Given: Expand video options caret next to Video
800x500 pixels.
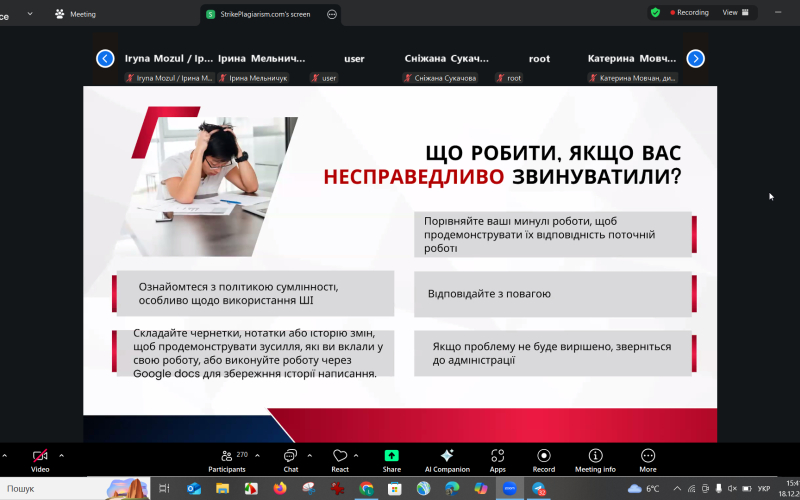Looking at the screenshot, I should 61,454.
